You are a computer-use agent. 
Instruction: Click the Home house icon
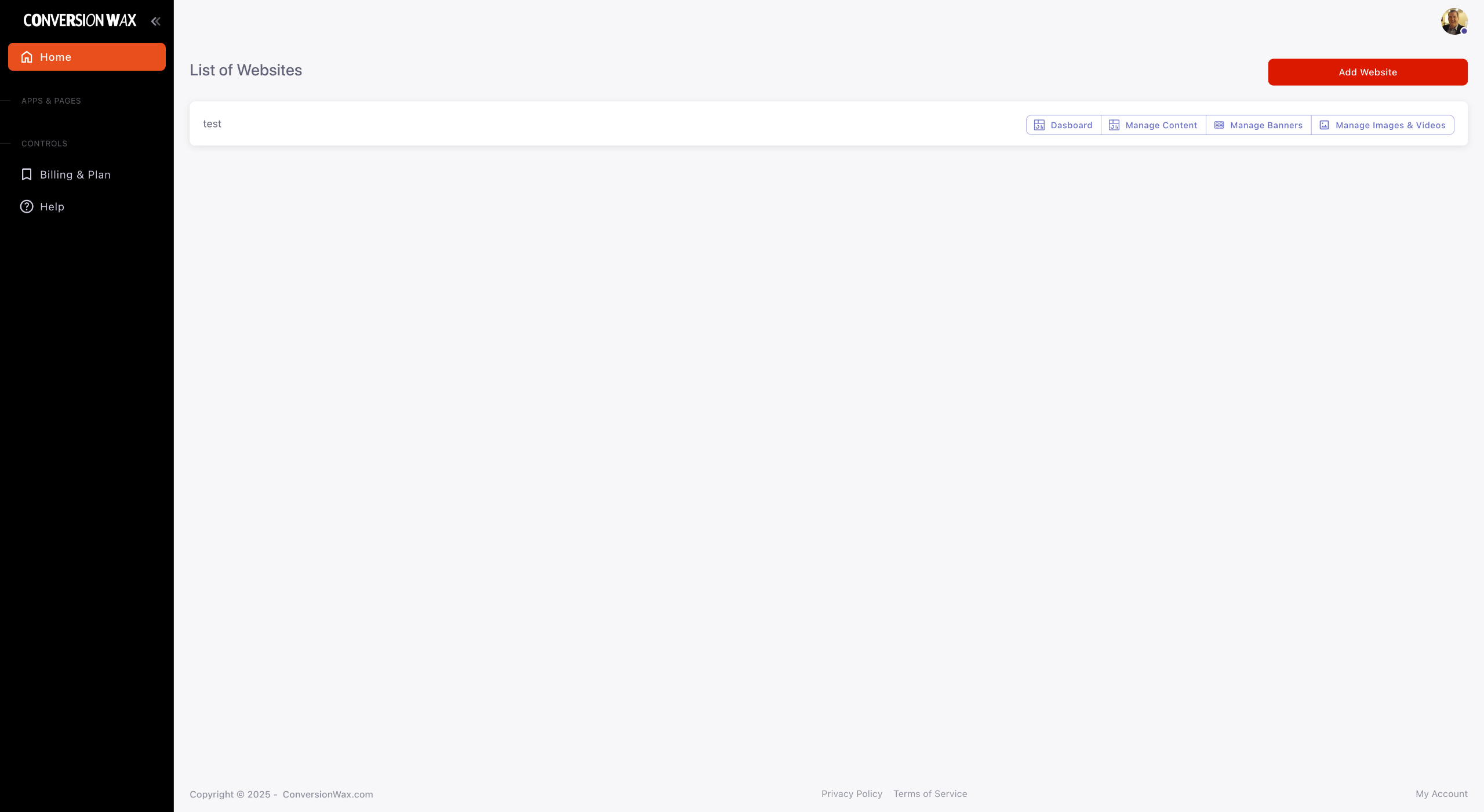click(x=27, y=57)
